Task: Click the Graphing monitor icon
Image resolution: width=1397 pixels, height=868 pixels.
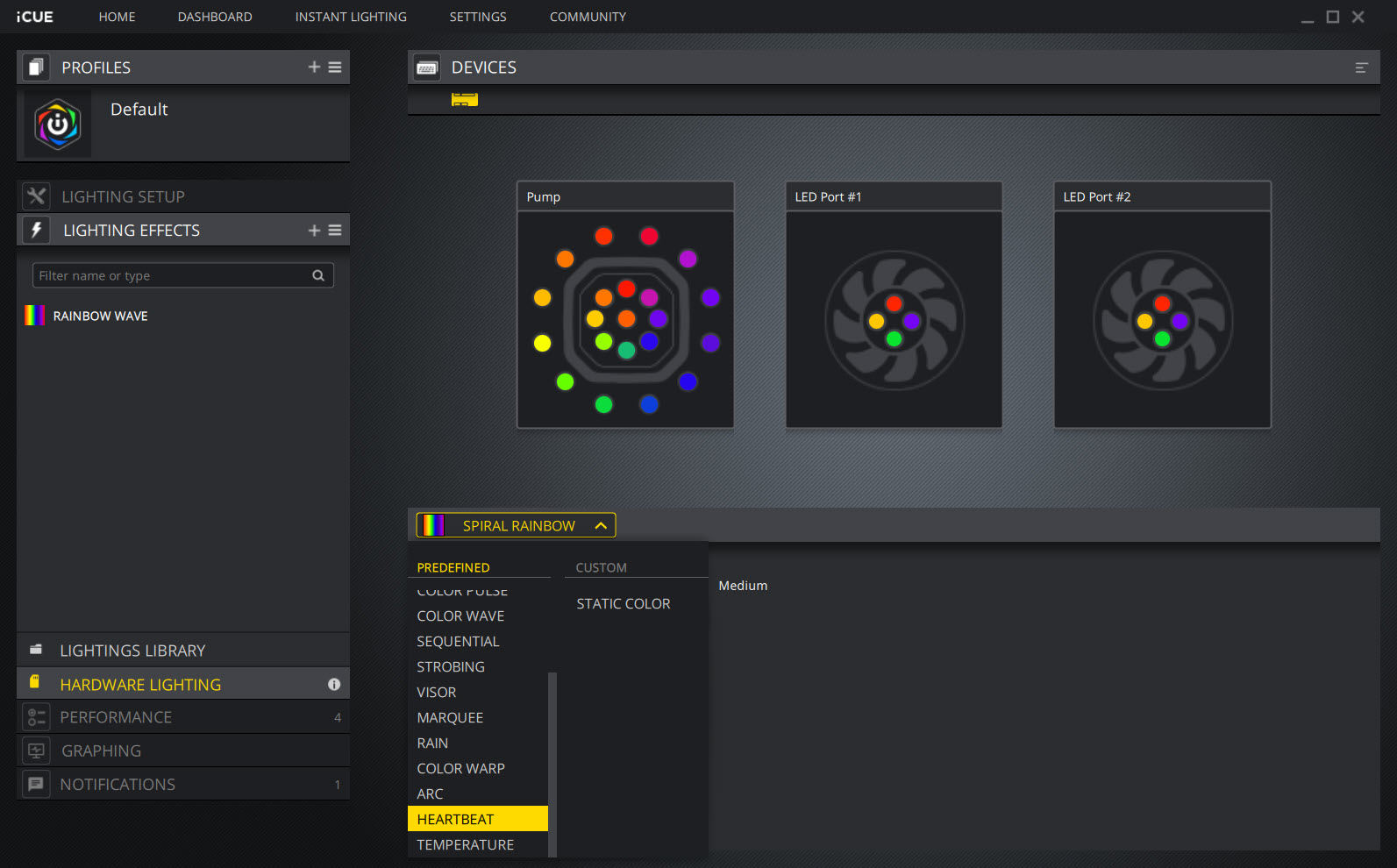Action: (x=36, y=751)
